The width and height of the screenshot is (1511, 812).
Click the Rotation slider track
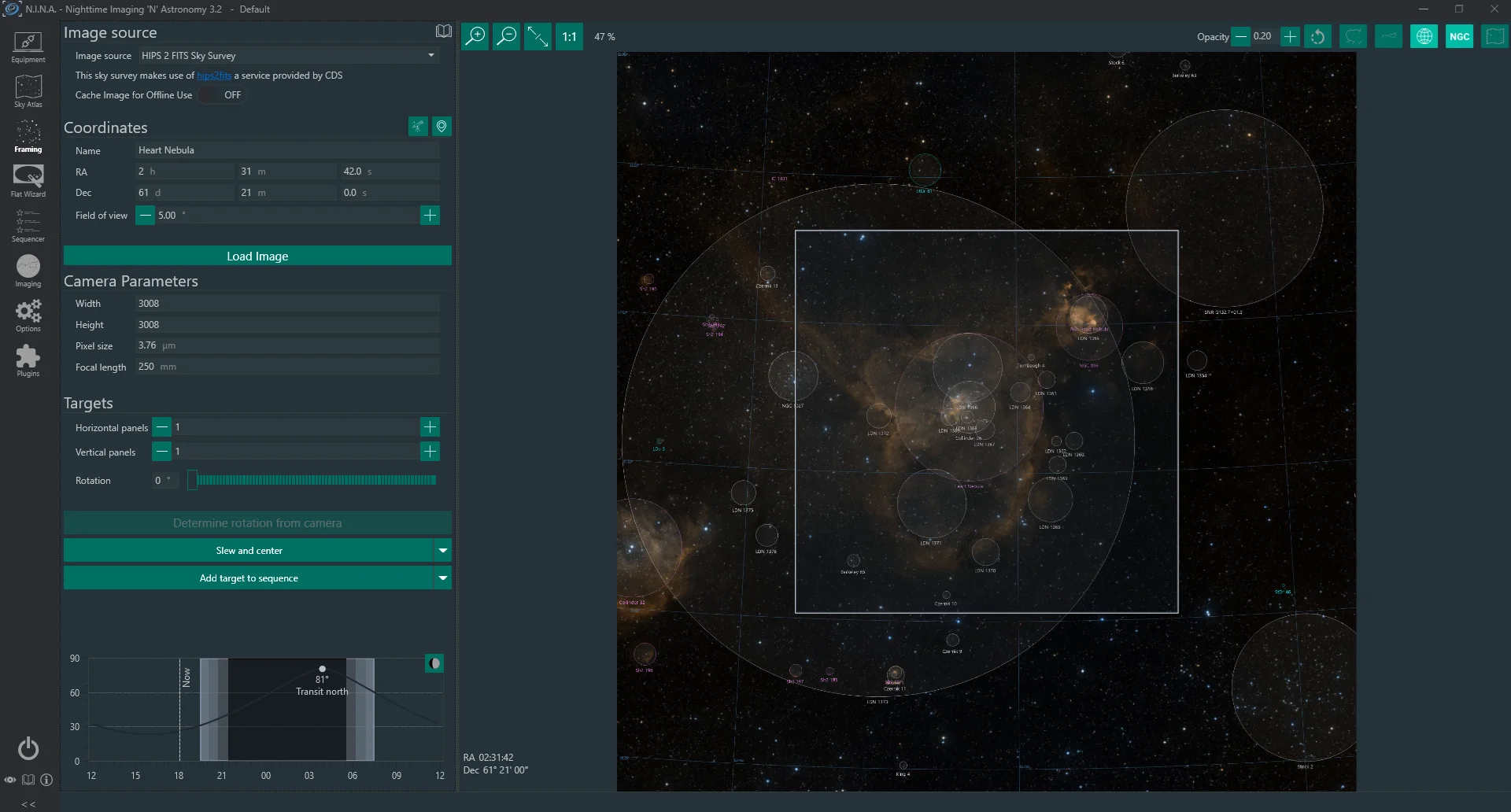click(x=312, y=480)
